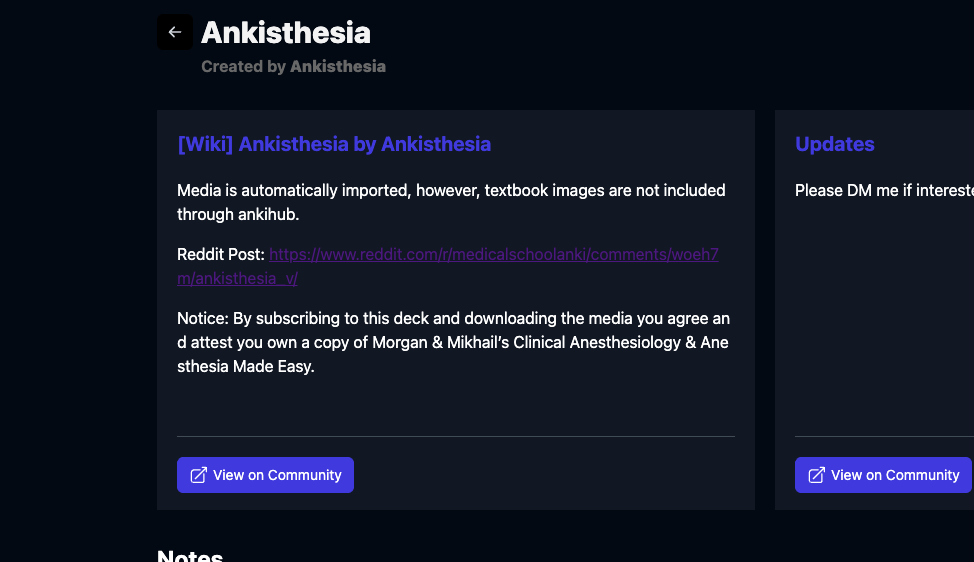Click the author name after Created by
The height and width of the screenshot is (562, 974).
click(x=338, y=66)
